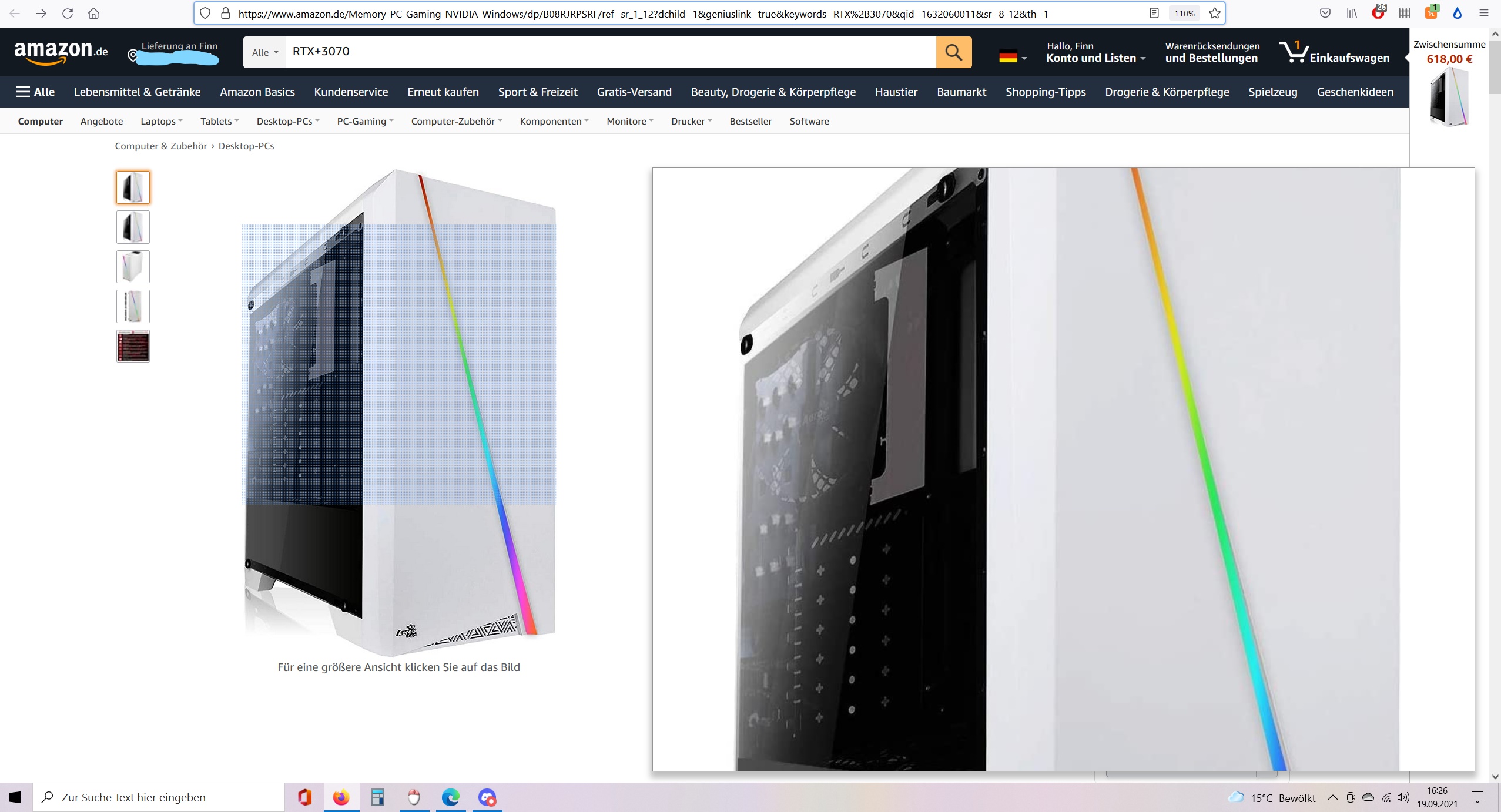Go to the browser home icon

click(93, 13)
